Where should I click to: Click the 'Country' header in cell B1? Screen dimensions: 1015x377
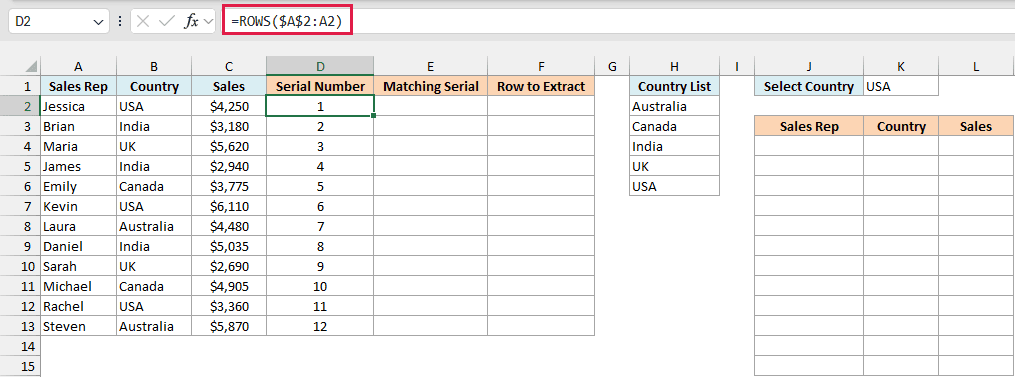point(154,86)
